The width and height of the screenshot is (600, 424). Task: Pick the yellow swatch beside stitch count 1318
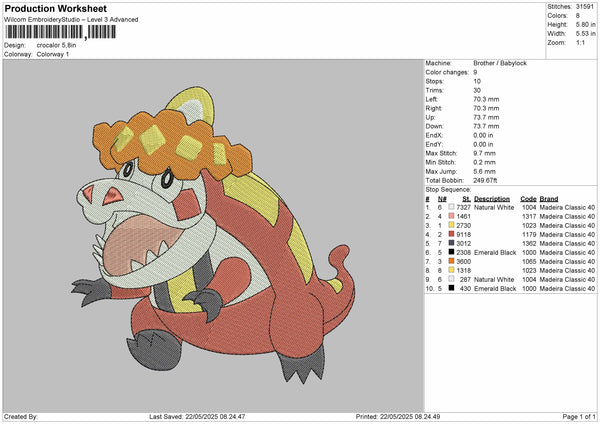[x=452, y=270]
